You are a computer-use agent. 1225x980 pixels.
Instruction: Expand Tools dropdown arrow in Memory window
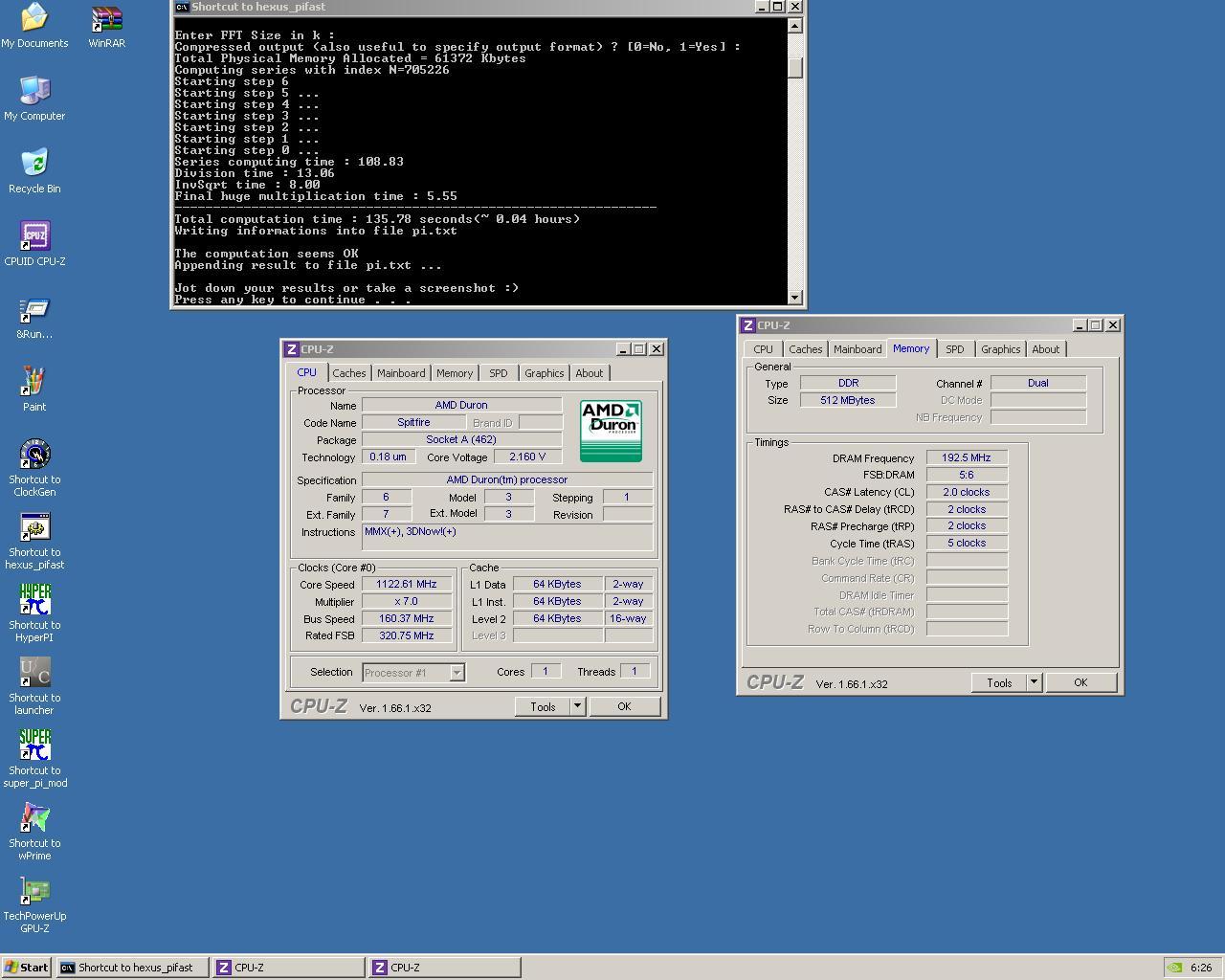click(x=1034, y=682)
